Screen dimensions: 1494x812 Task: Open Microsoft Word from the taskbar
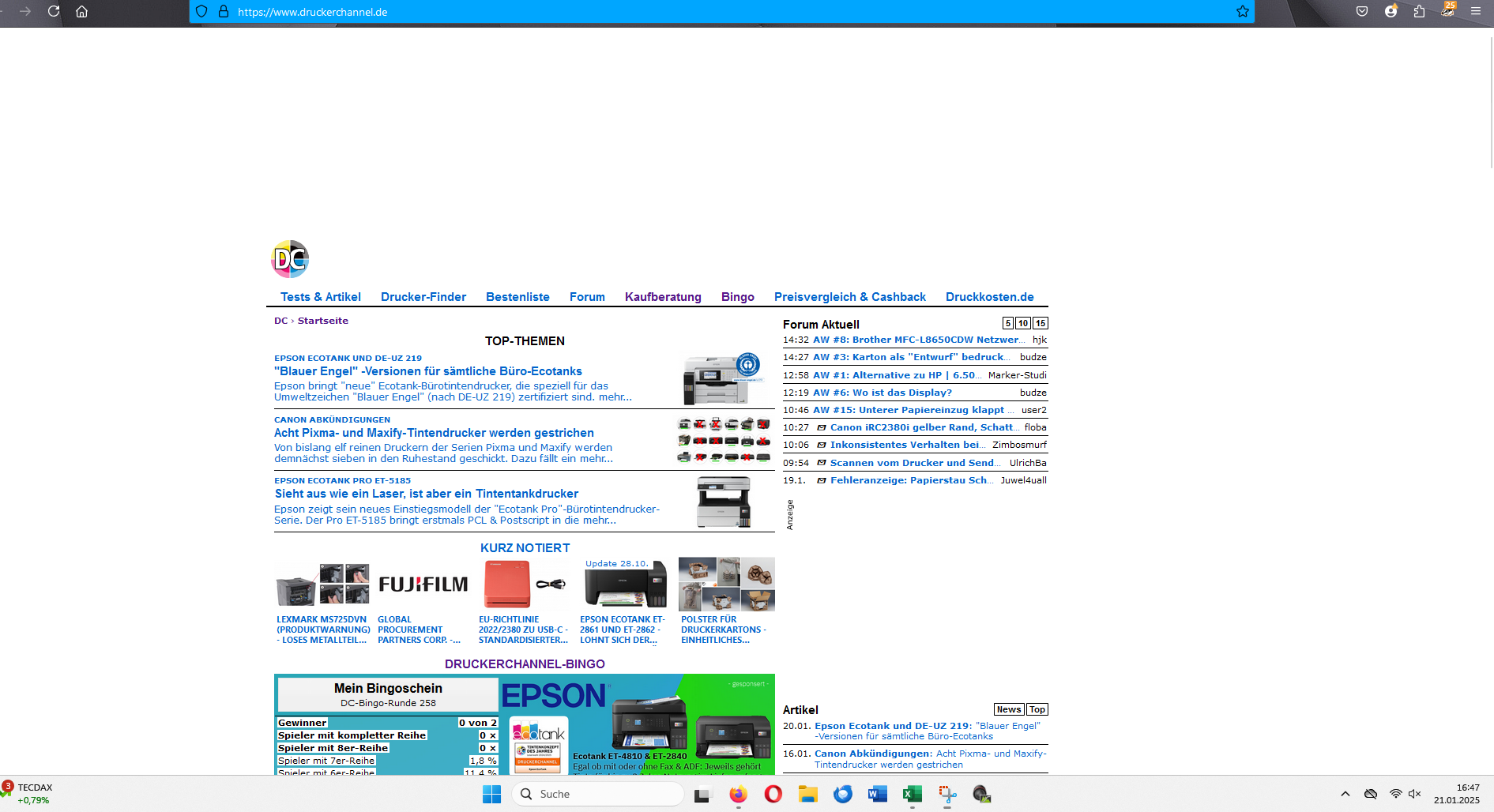click(878, 794)
